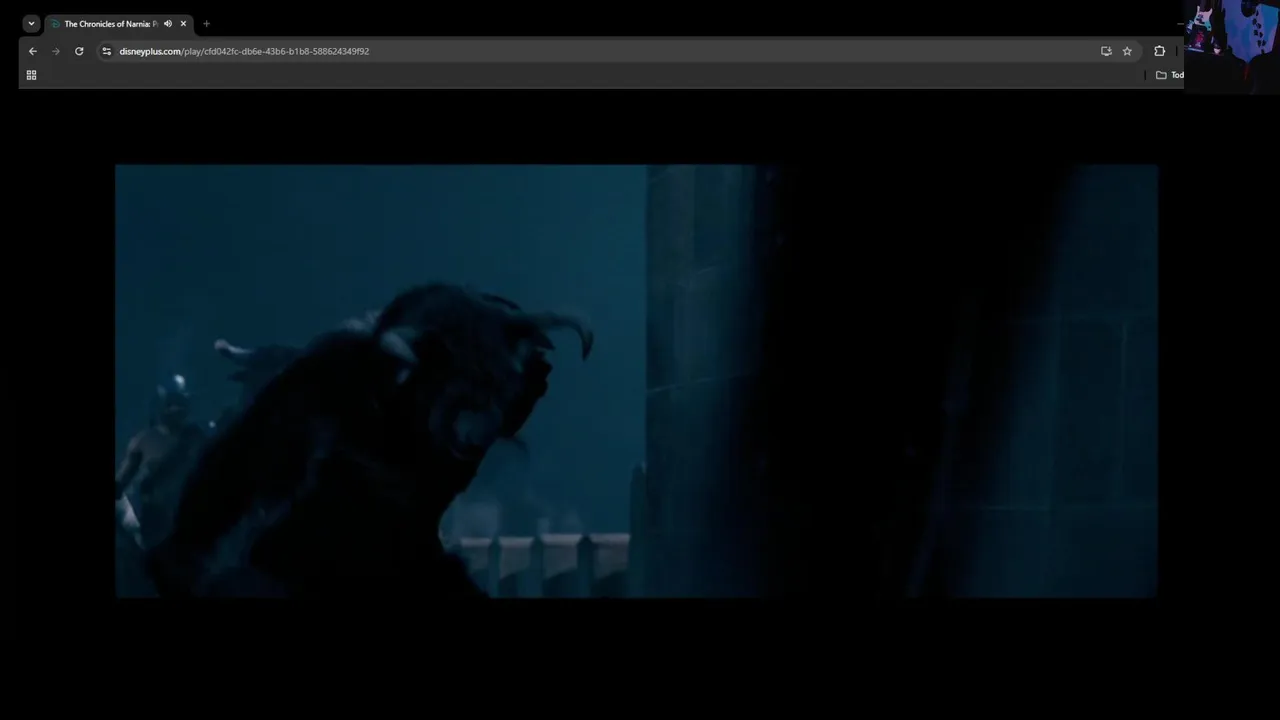Expand the tab search dropdown

pyautogui.click(x=31, y=24)
